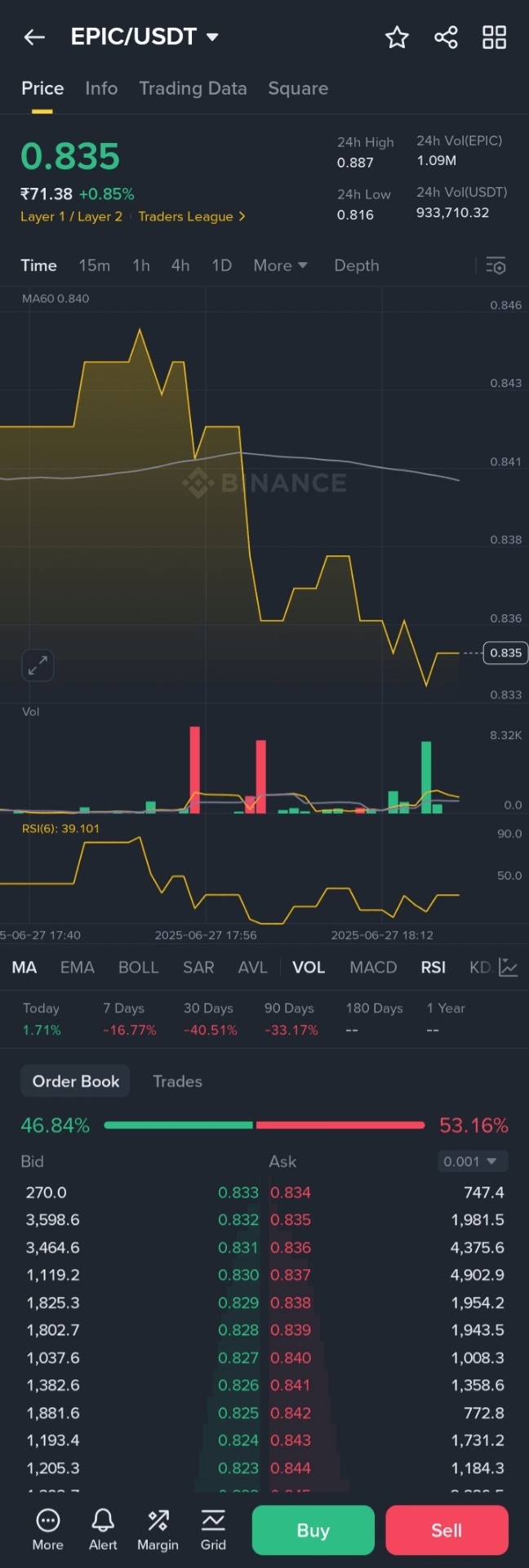
Task: Open Grid trading icon
Action: [x=213, y=1529]
